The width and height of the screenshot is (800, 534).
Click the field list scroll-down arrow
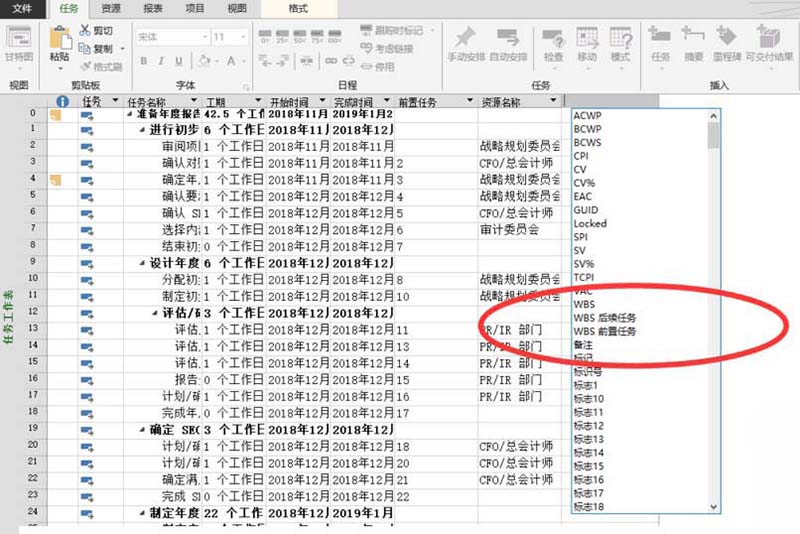pos(714,507)
